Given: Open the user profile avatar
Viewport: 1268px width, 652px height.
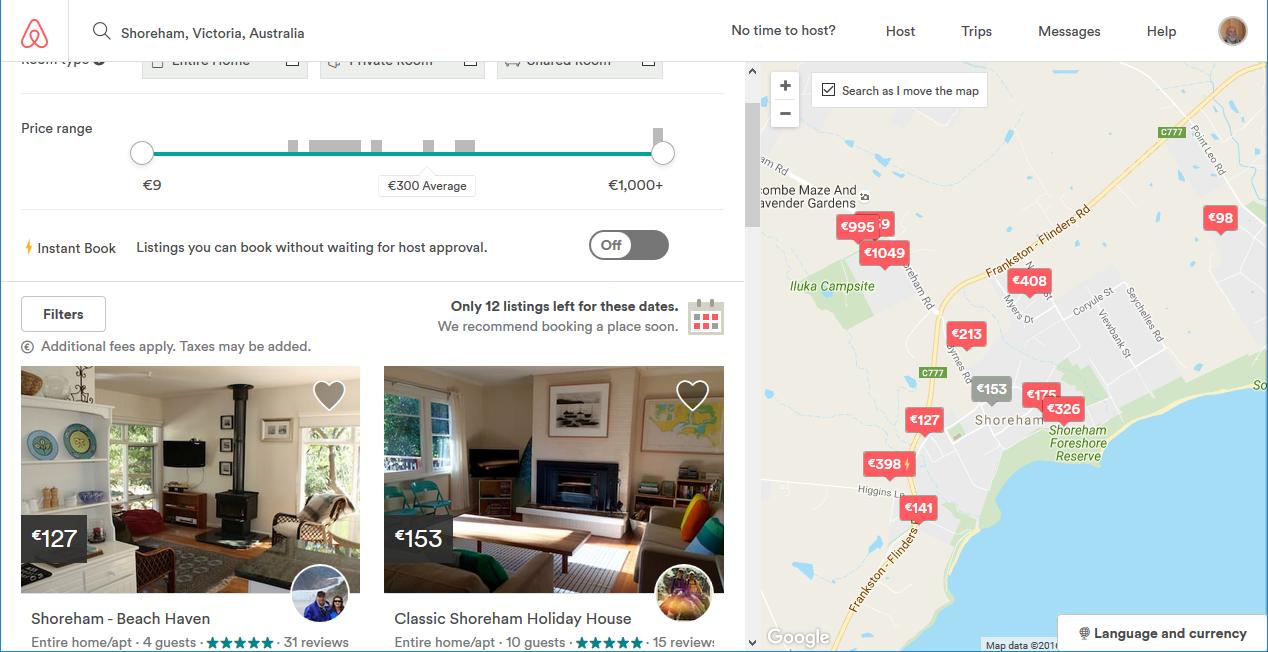Looking at the screenshot, I should point(1232,31).
